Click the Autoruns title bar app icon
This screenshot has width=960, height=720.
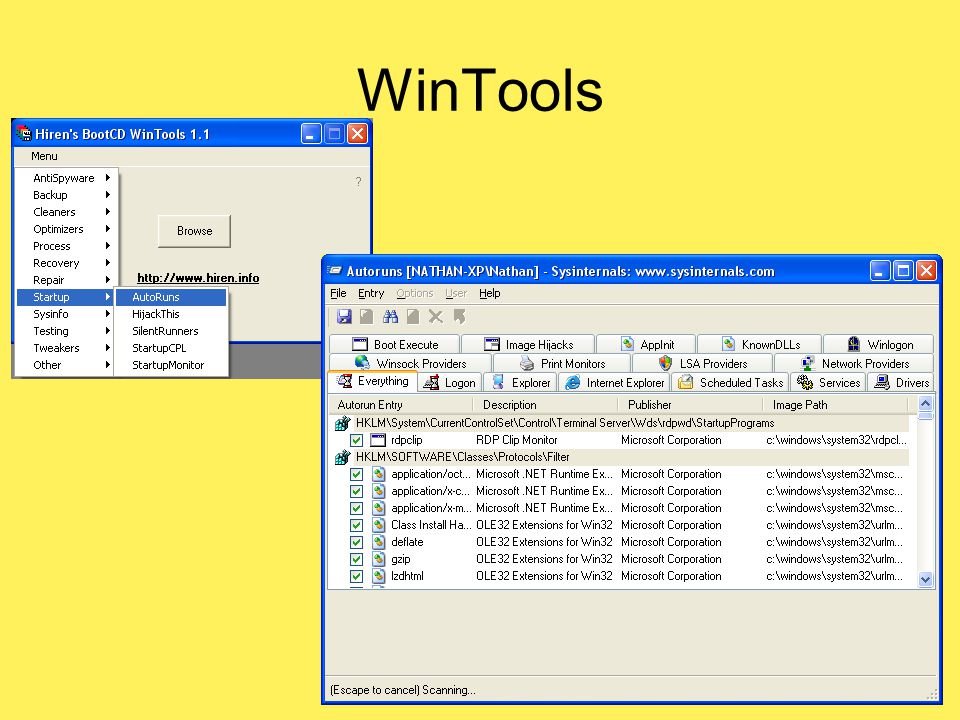point(334,271)
